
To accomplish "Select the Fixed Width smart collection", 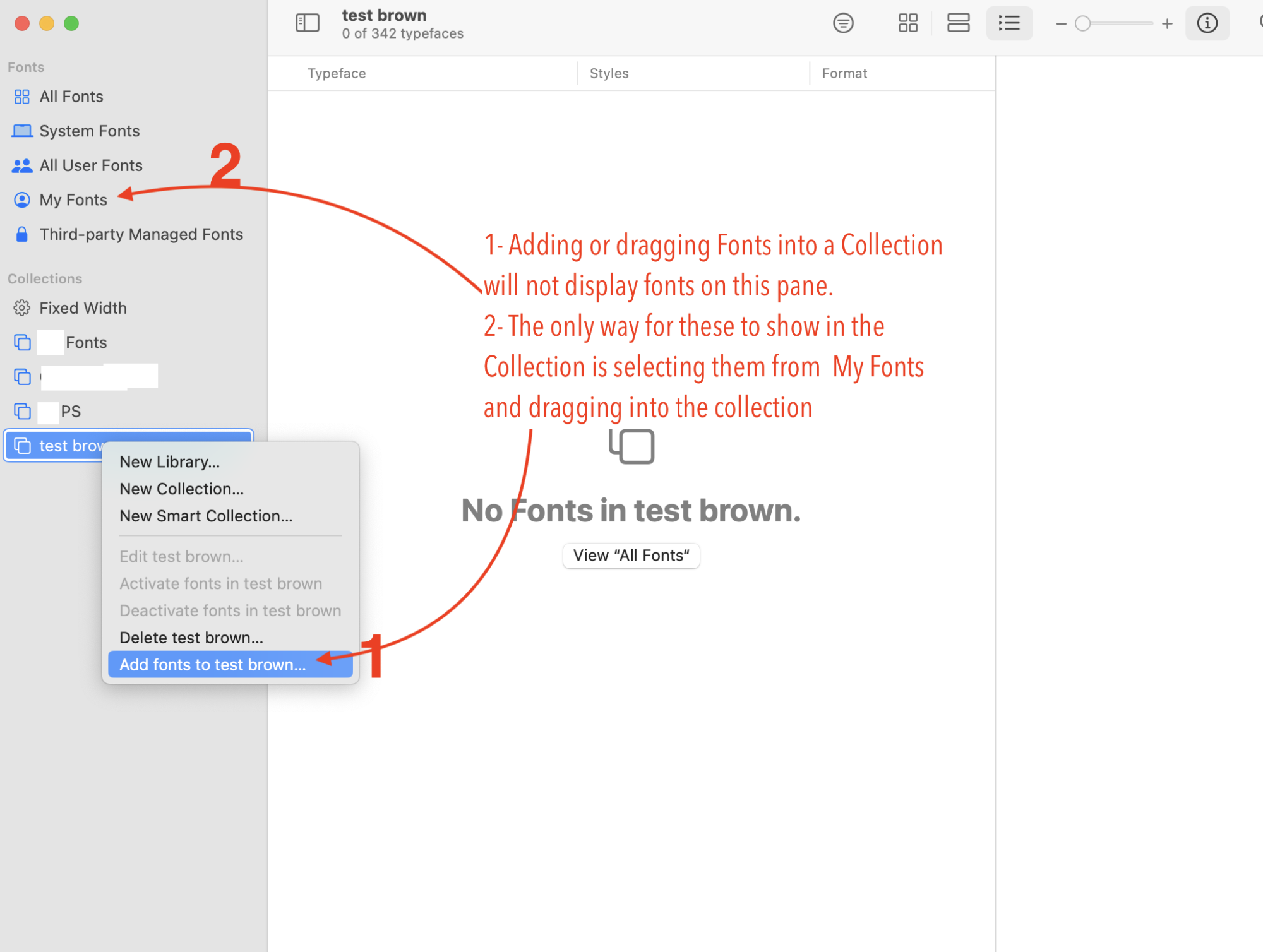I will pyautogui.click(x=83, y=308).
